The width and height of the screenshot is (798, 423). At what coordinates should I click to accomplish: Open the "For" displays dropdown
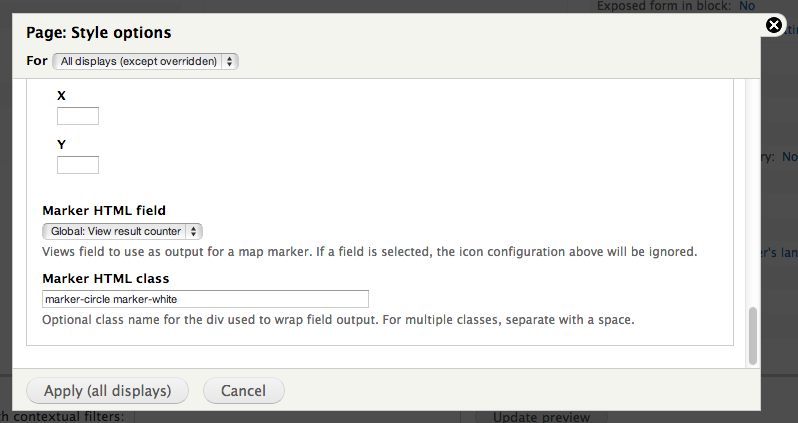click(146, 61)
